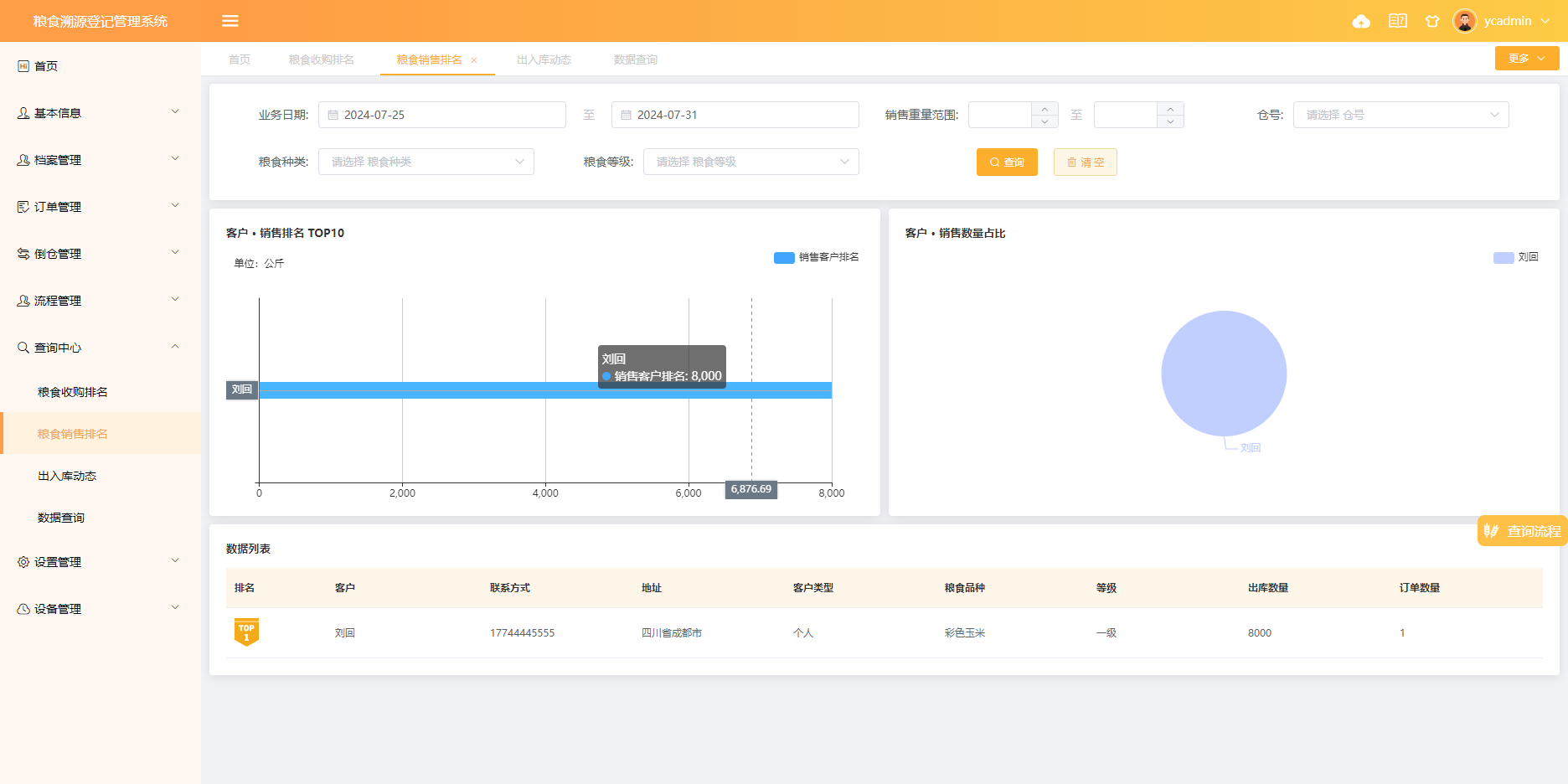This screenshot has height=784, width=1568.
Task: Increase the minimum sales weight value
Action: 1044,109
